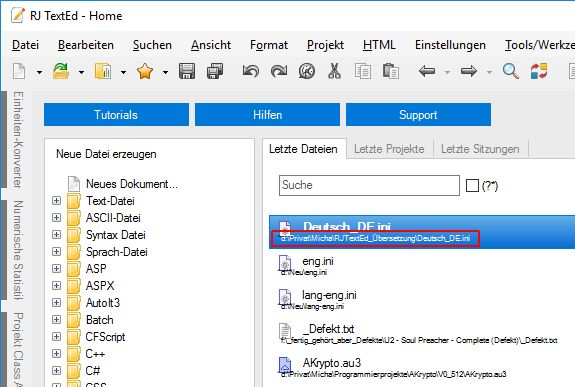Select the Letzte Dateien tab
This screenshot has height=387, width=575.
(304, 149)
